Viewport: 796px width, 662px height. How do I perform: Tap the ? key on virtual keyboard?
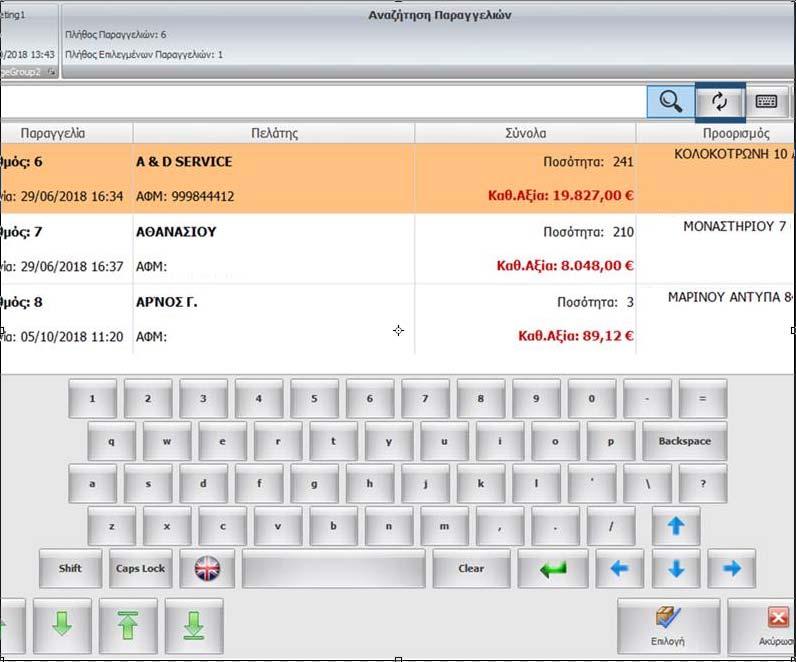tap(703, 483)
